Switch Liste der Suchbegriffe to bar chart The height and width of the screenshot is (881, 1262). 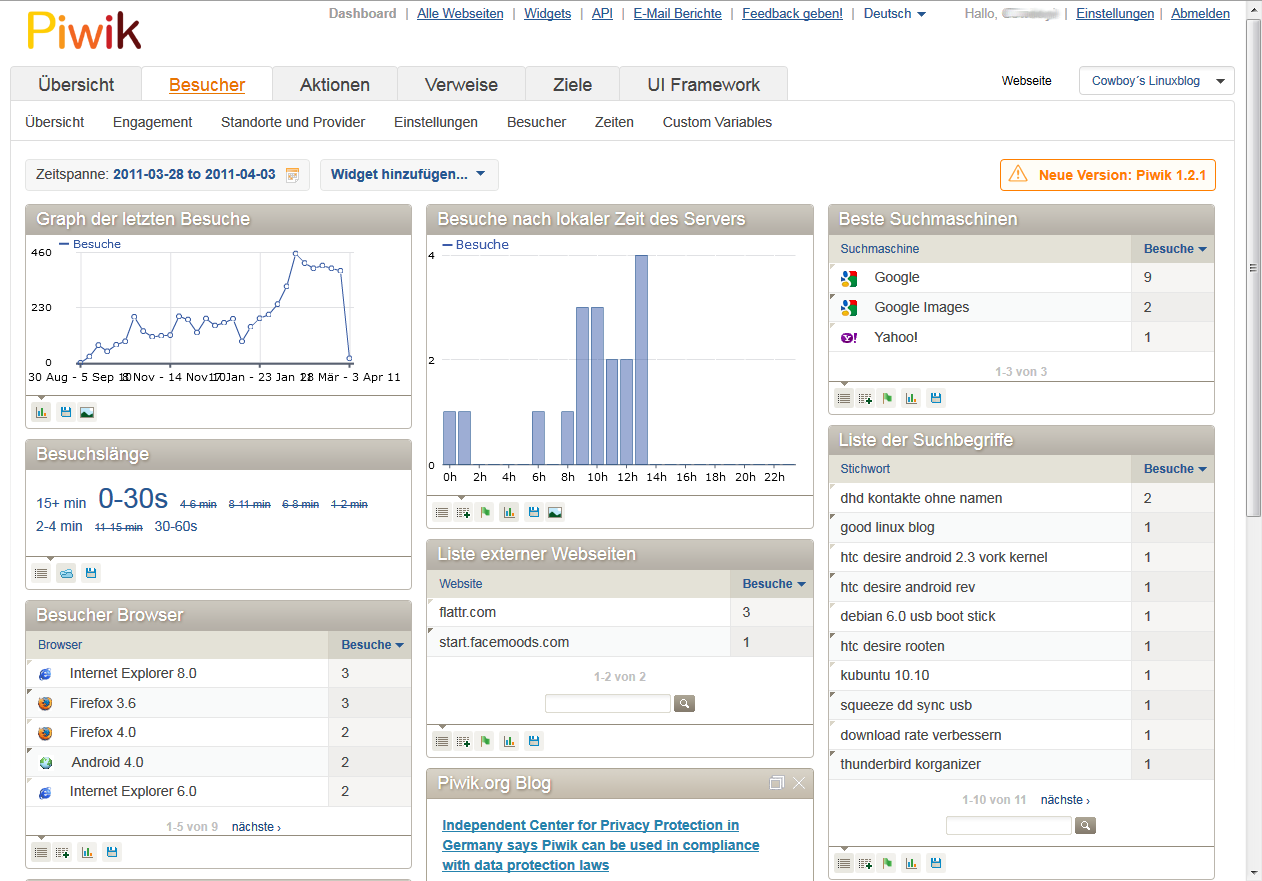tap(911, 863)
